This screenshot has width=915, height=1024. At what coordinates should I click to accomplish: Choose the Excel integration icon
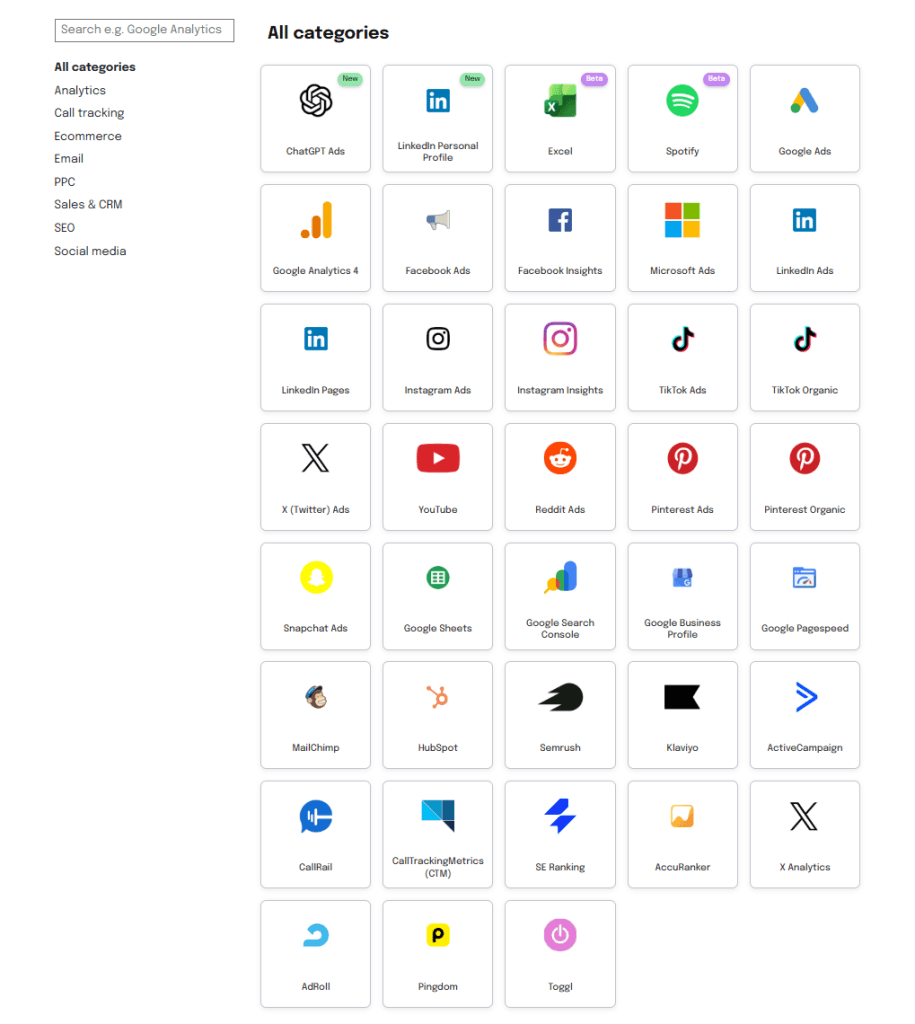(560, 101)
